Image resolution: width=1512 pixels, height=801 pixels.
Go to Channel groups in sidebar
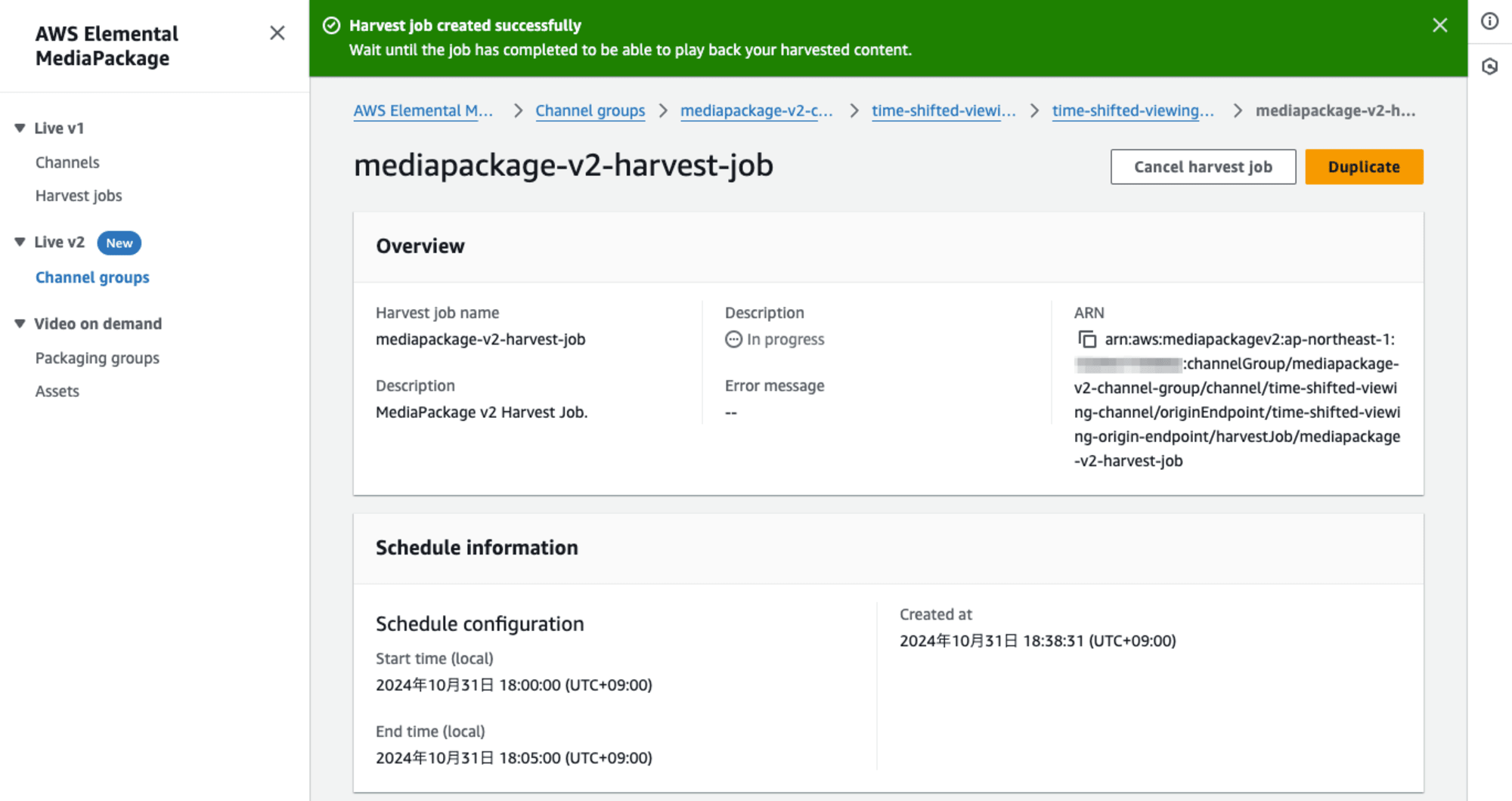tap(92, 277)
